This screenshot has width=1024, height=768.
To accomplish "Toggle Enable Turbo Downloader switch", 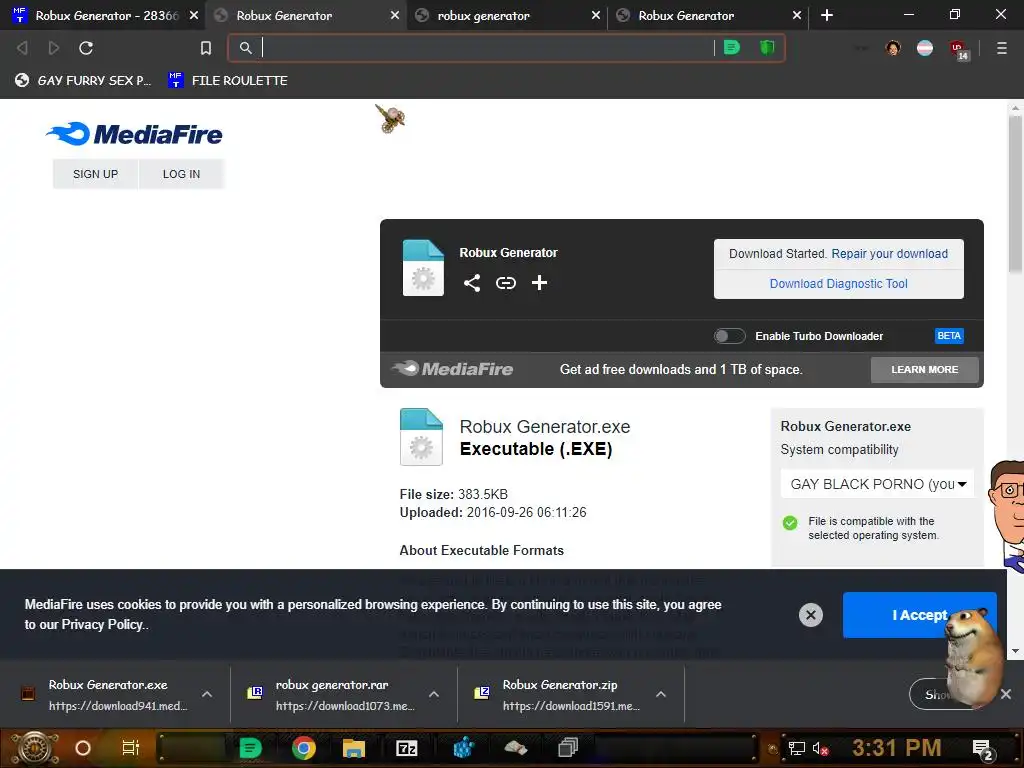I will pyautogui.click(x=729, y=336).
